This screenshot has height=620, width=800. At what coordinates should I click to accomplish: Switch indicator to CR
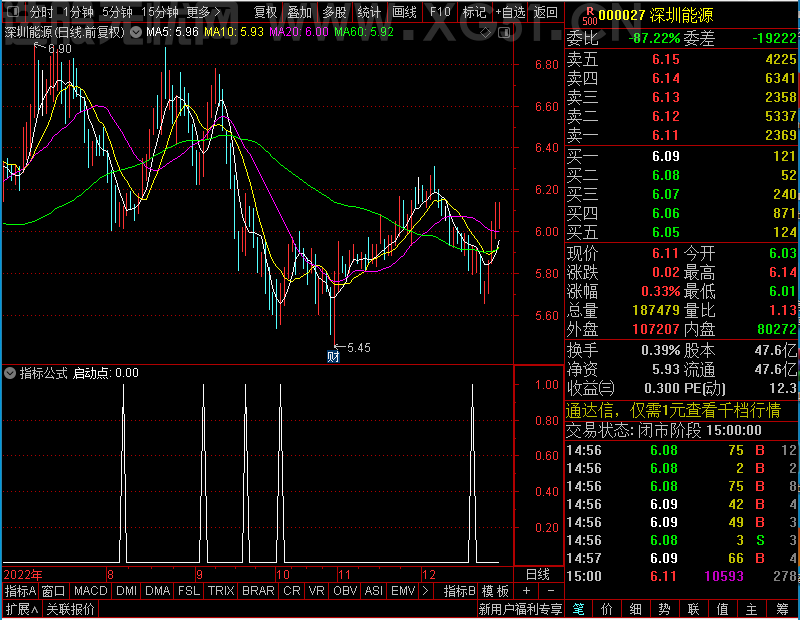tap(292, 591)
